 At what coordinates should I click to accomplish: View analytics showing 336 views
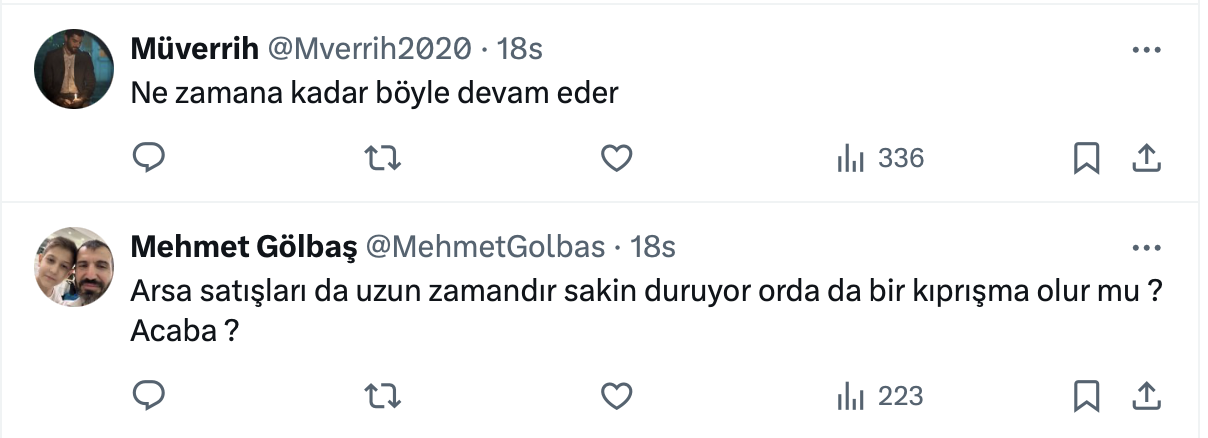(880, 158)
